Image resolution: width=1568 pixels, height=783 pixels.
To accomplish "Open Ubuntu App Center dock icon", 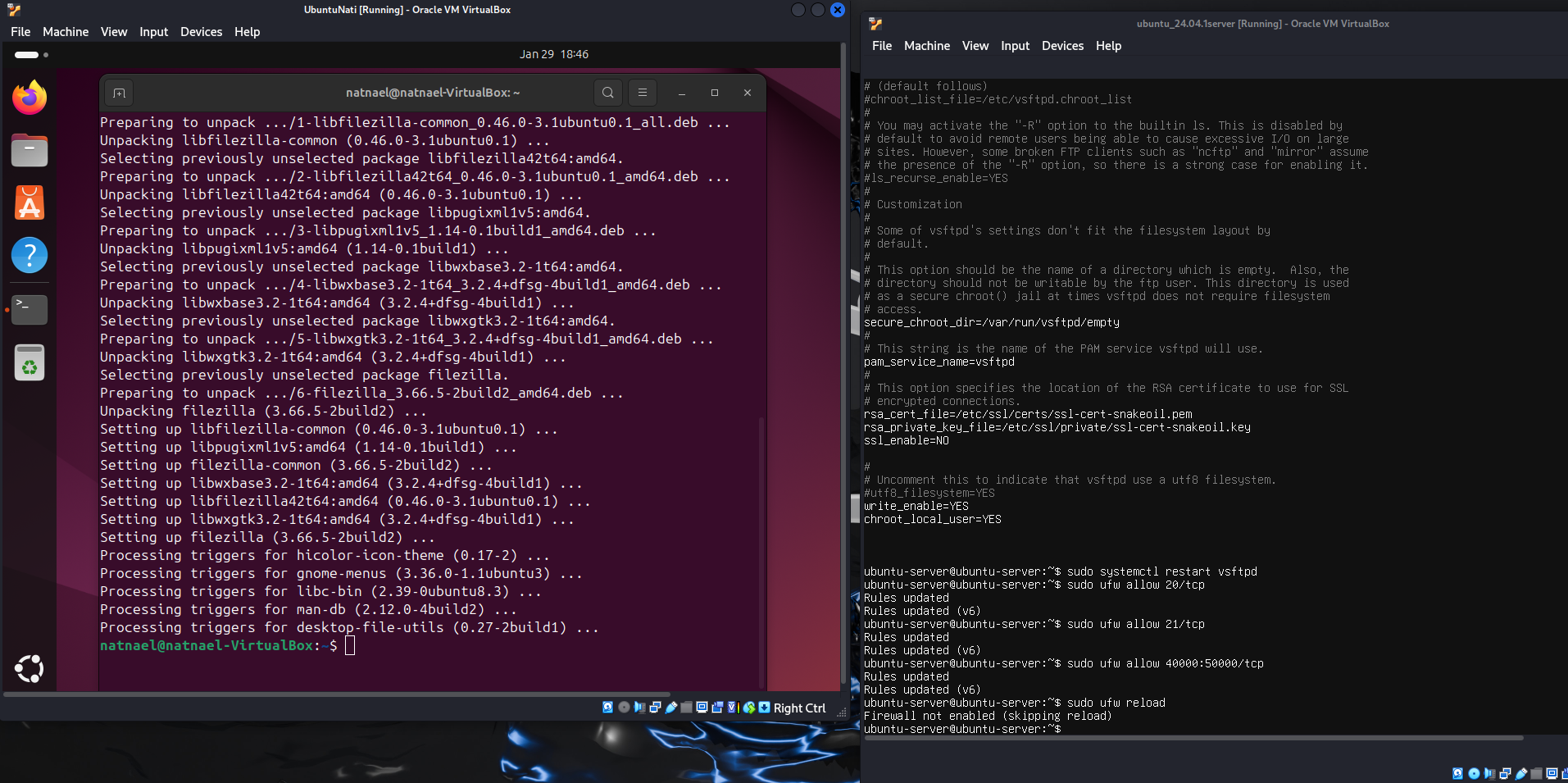I will (30, 203).
